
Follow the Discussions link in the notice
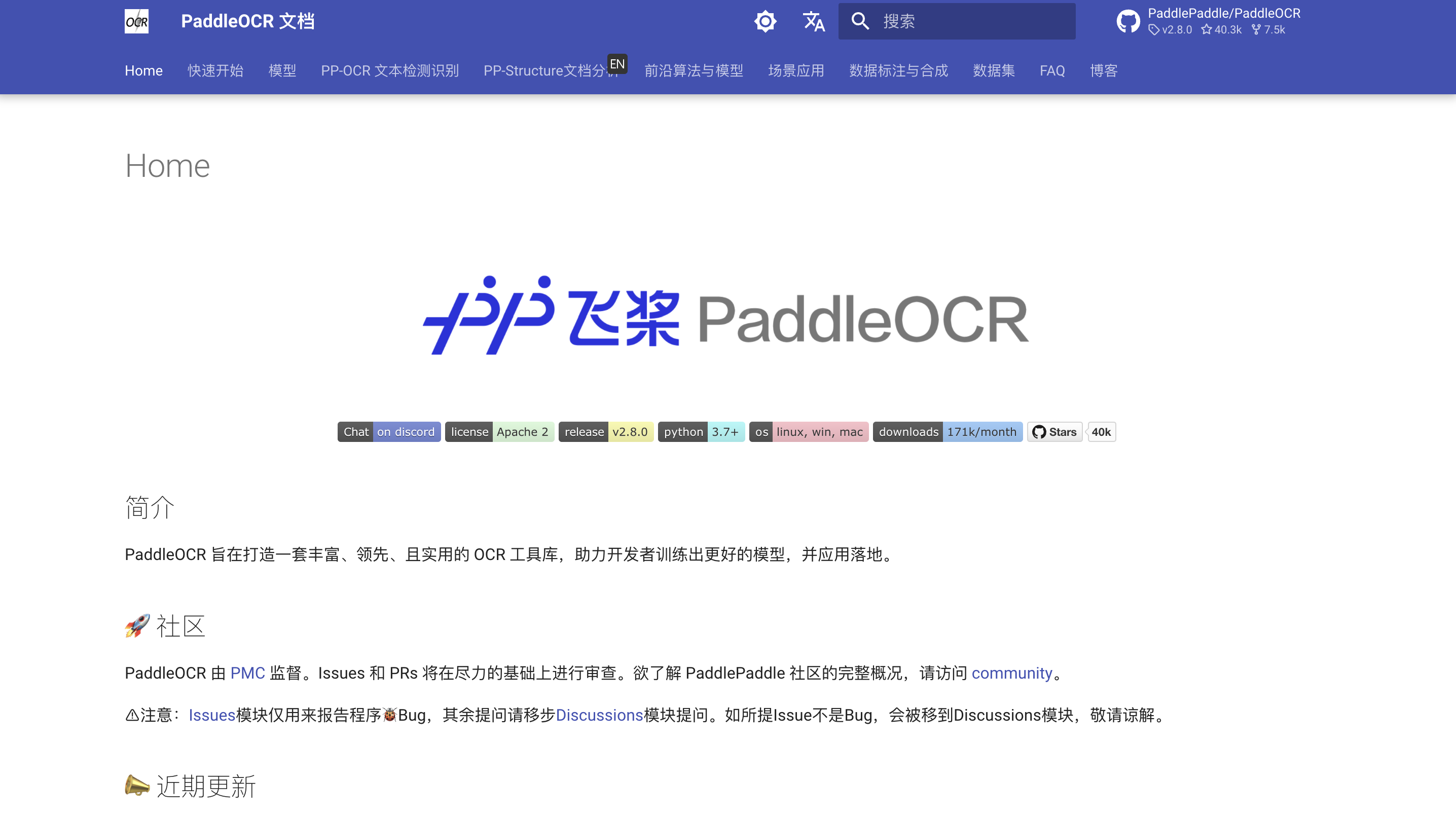point(599,715)
